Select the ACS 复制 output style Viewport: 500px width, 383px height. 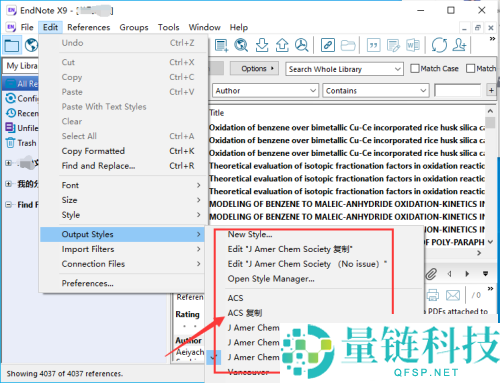245,313
